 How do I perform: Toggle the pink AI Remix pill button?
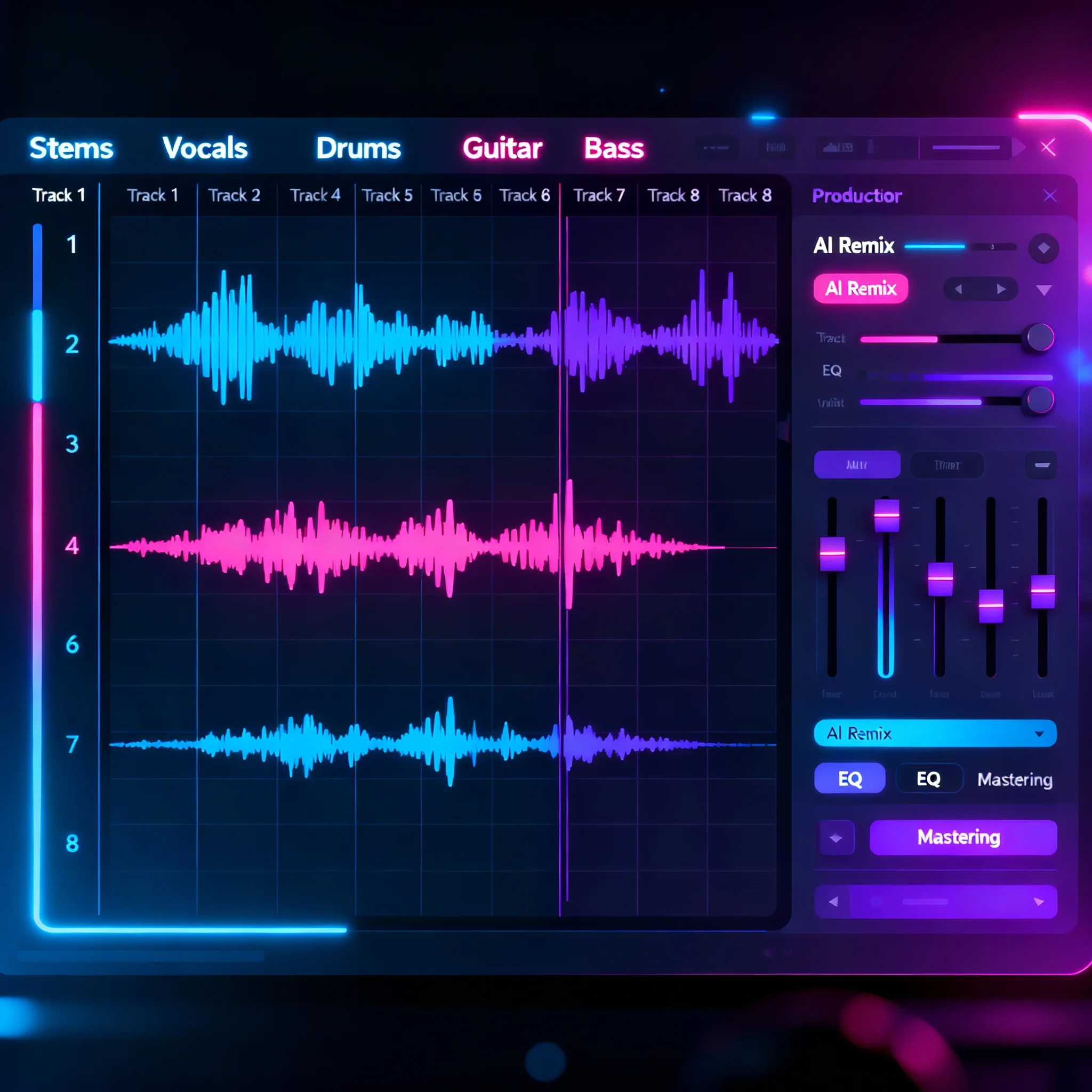[x=860, y=289]
